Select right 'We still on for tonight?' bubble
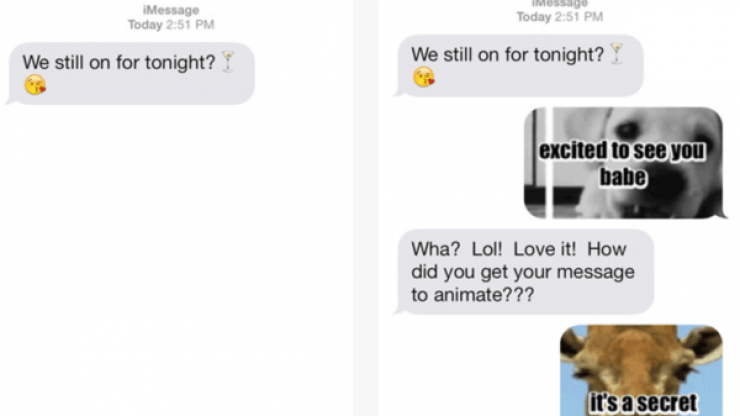The height and width of the screenshot is (416, 740). (x=519, y=66)
